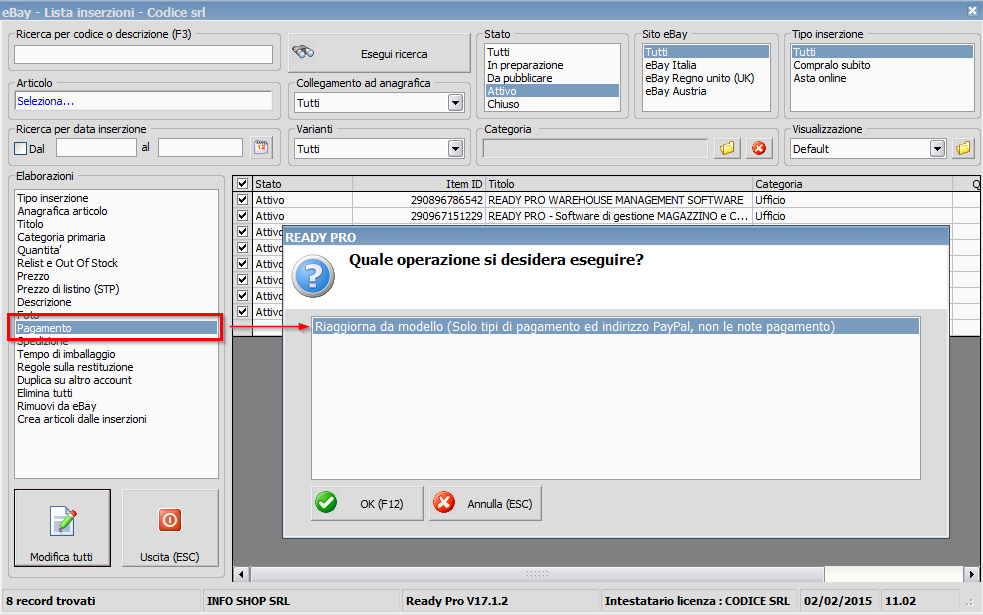Select 'Pagamento' in Elaborazioni
Screen dimensions: 983x615
pos(116,328)
